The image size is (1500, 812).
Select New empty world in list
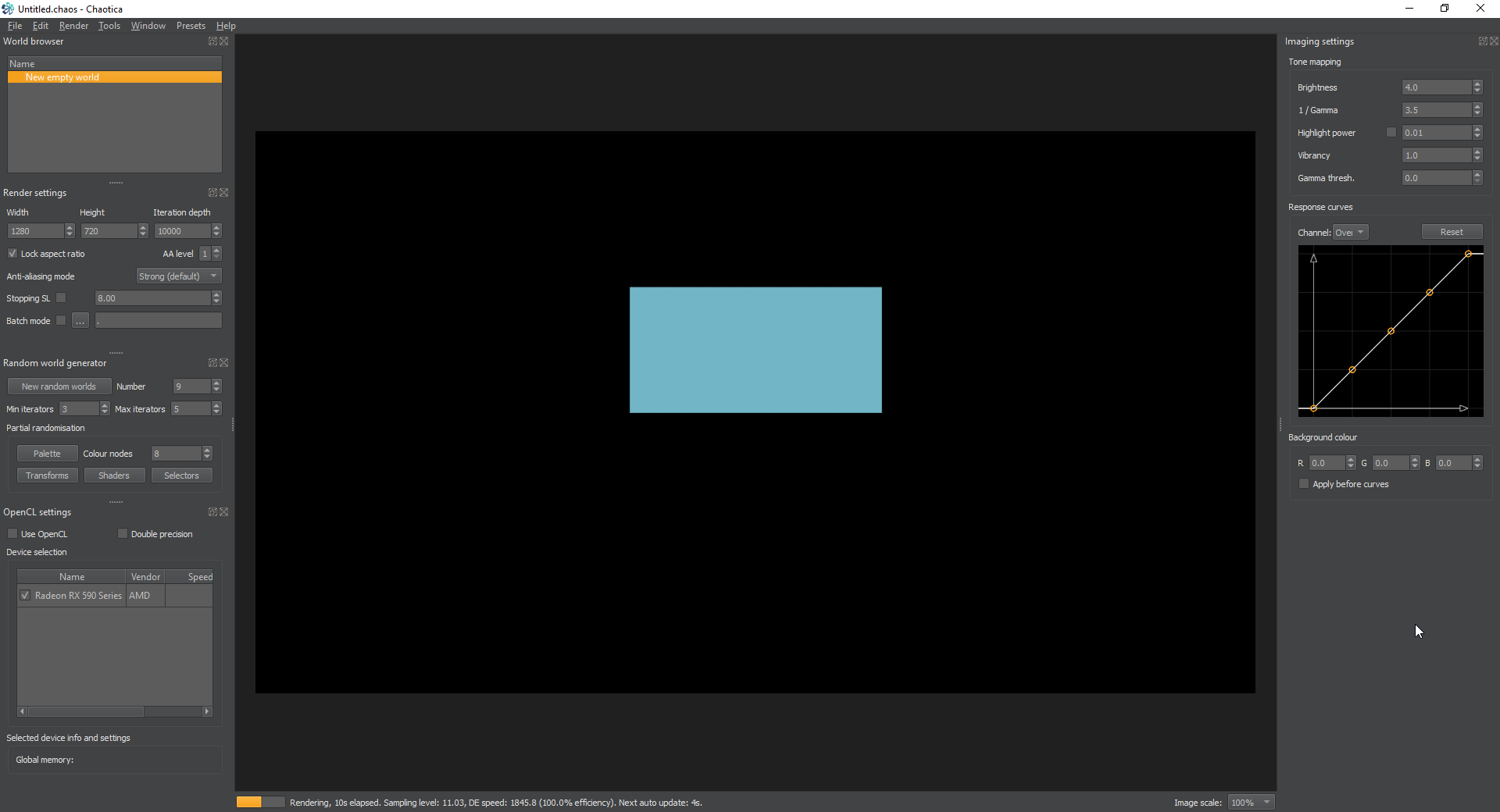coord(115,77)
